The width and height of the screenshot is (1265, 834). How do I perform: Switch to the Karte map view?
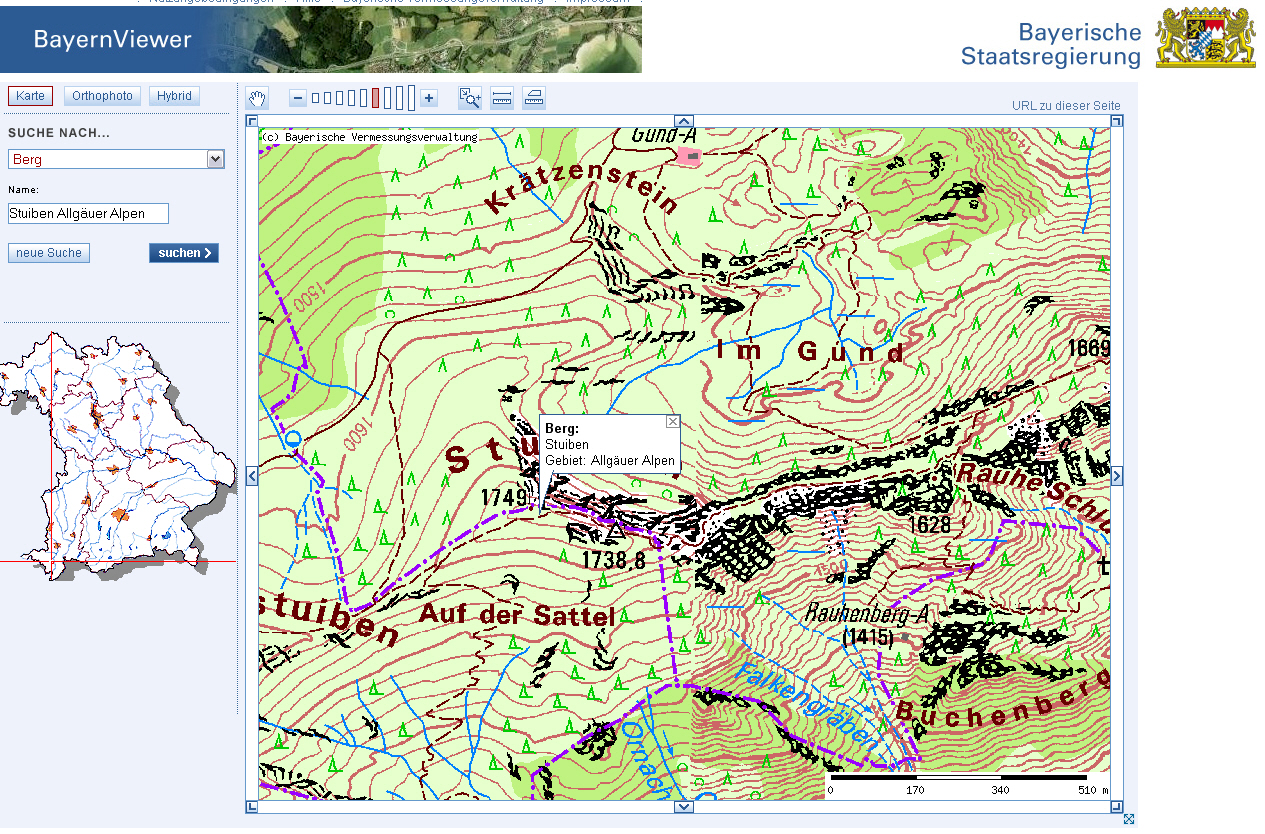click(x=30, y=96)
